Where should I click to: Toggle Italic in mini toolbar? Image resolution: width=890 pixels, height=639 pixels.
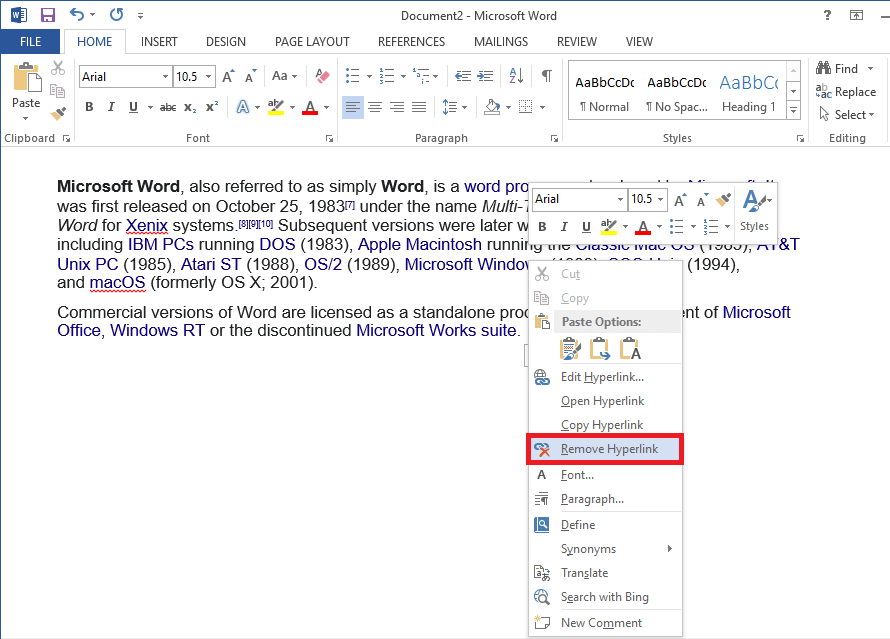click(x=564, y=227)
